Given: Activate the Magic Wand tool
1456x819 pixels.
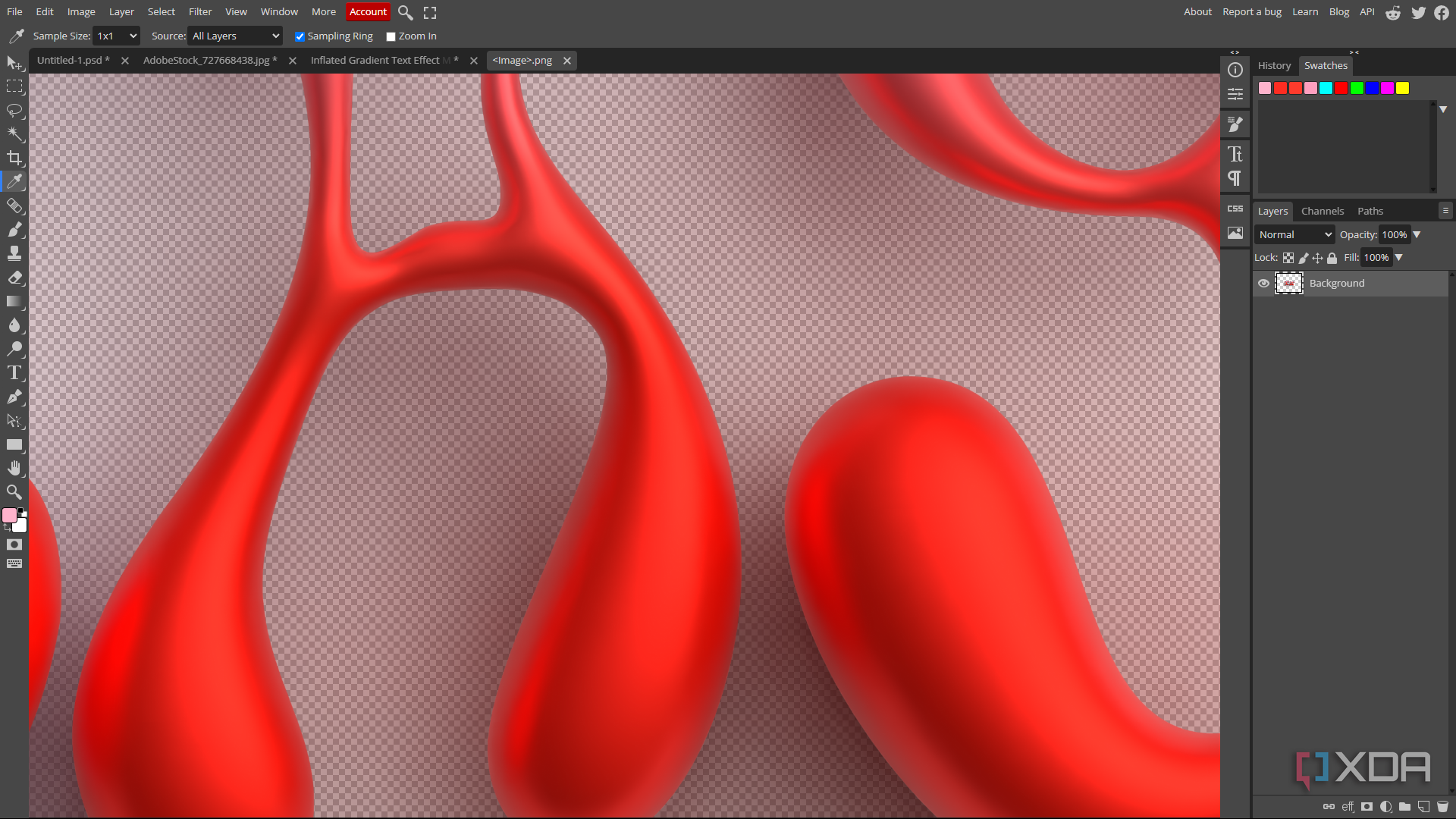Looking at the screenshot, I should coord(14,134).
